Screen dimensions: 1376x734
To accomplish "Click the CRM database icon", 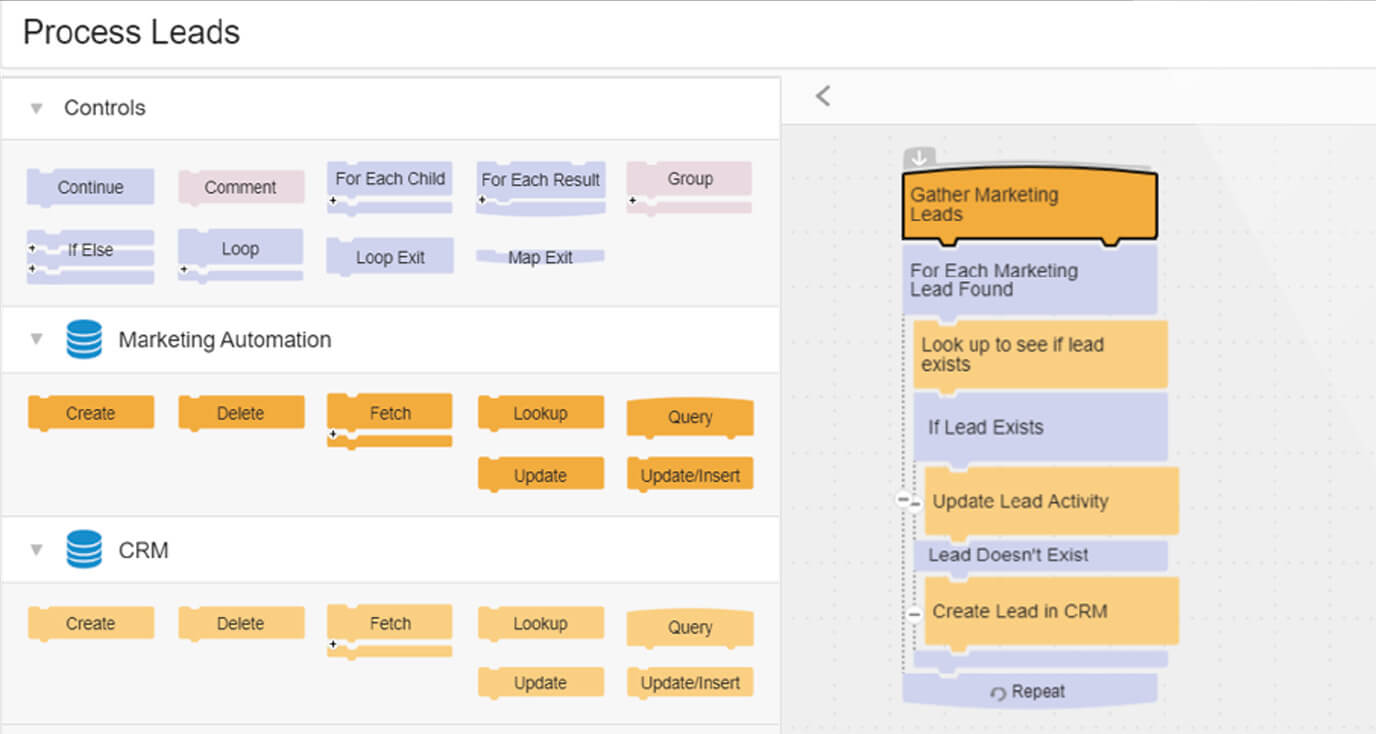I will pos(84,549).
